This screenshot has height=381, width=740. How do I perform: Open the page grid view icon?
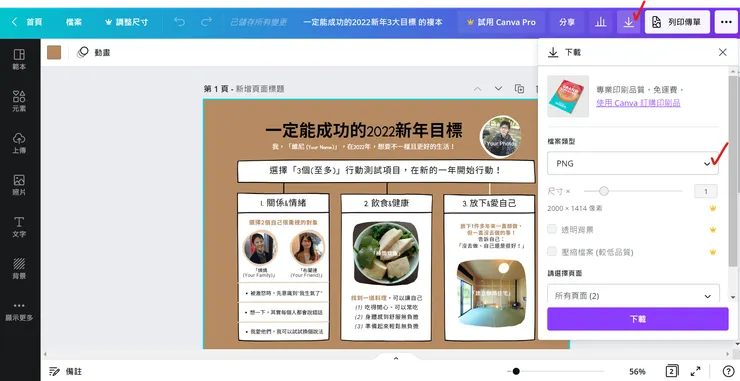tap(672, 371)
